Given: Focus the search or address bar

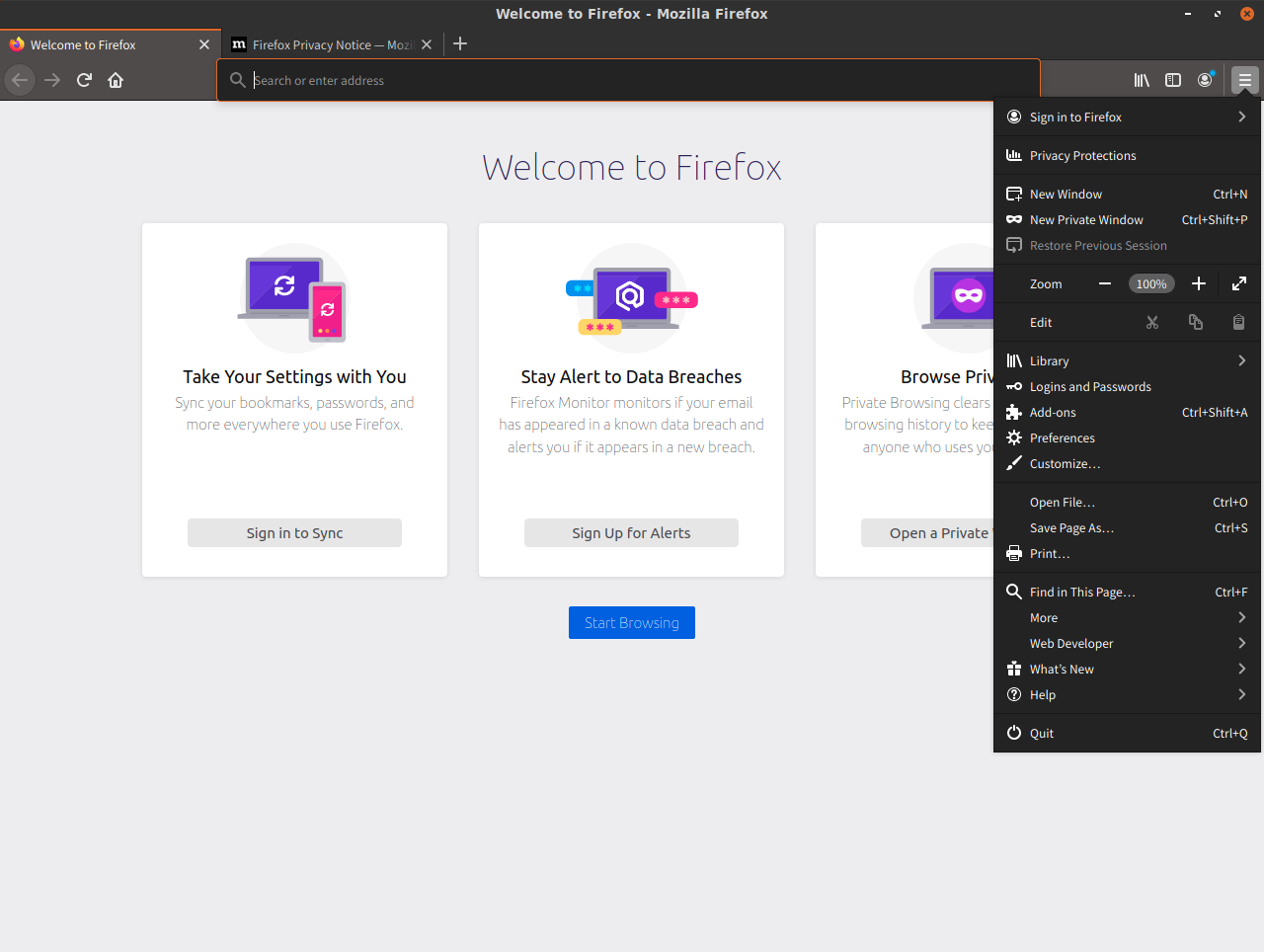Looking at the screenshot, I should point(628,80).
